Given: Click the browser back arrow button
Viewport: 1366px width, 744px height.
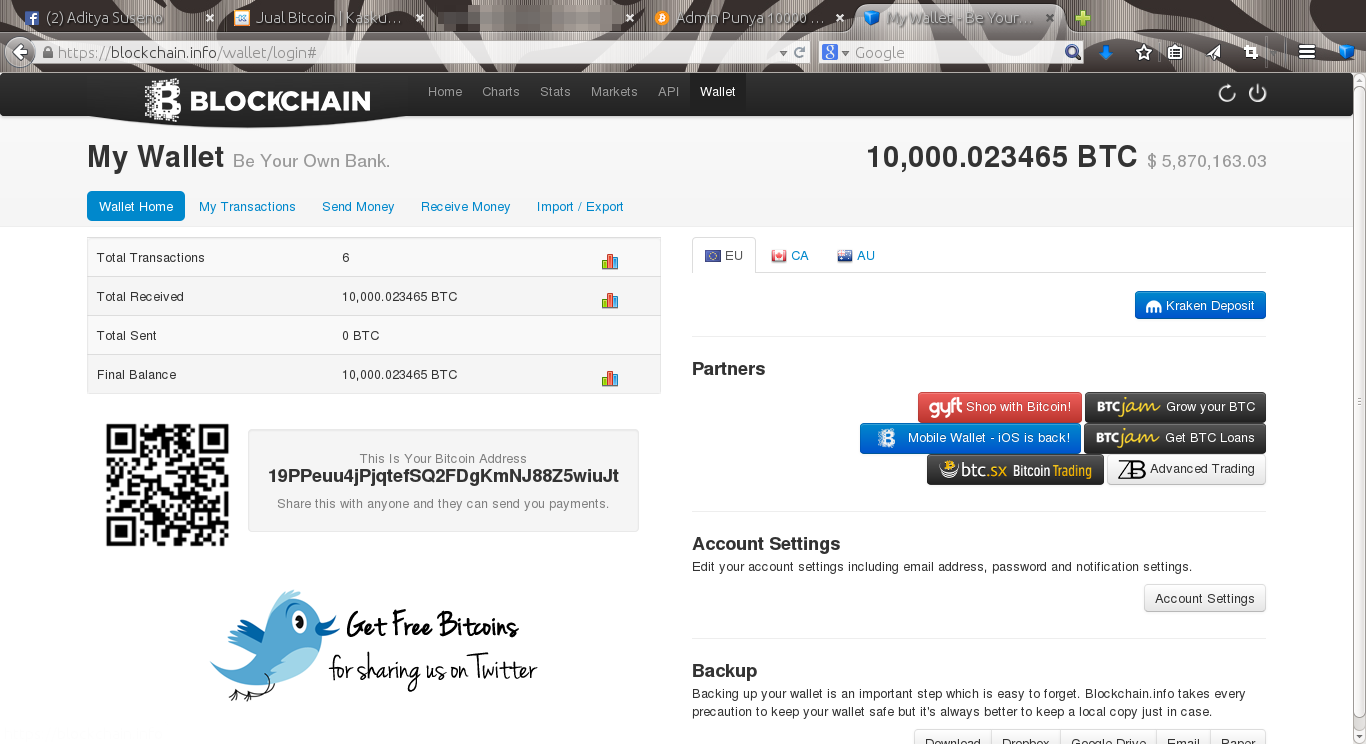Looking at the screenshot, I should (x=20, y=52).
